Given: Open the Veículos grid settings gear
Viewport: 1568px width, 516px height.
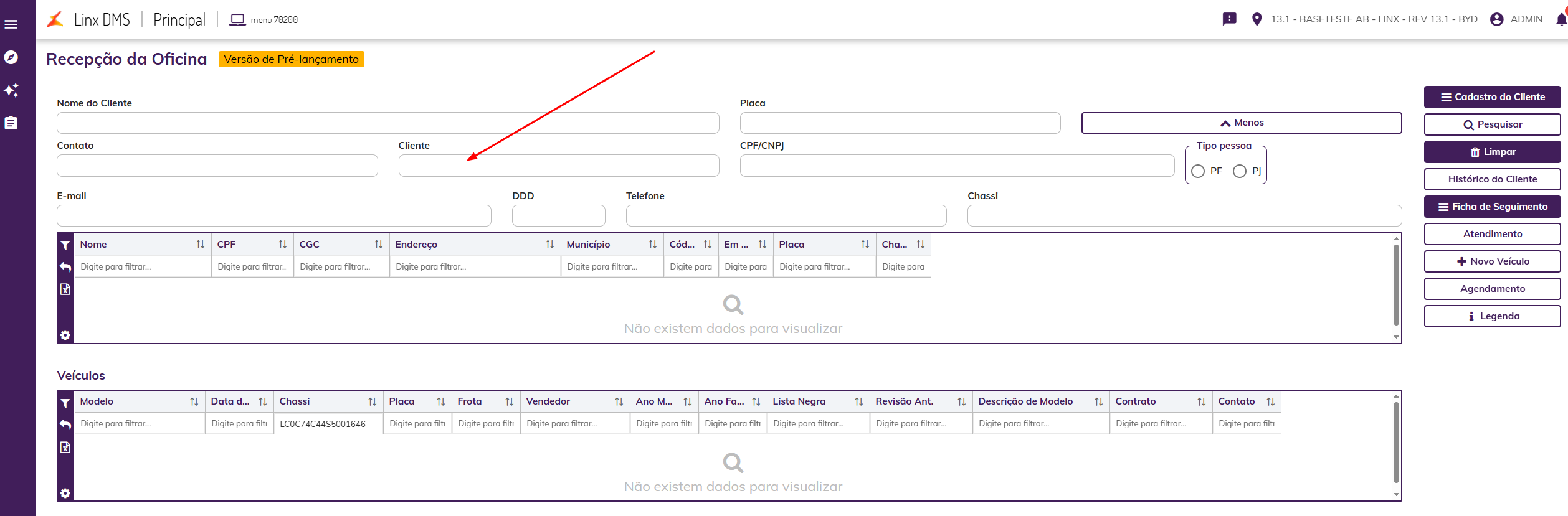Looking at the screenshot, I should [x=65, y=494].
